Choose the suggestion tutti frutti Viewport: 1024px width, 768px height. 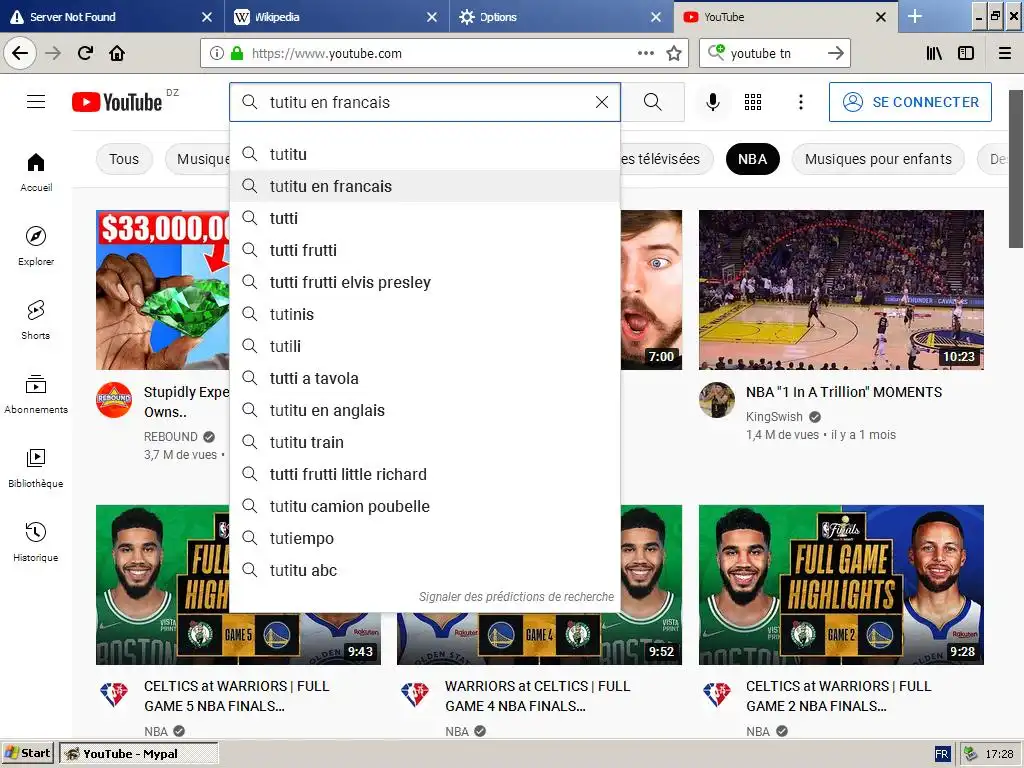tap(425, 250)
